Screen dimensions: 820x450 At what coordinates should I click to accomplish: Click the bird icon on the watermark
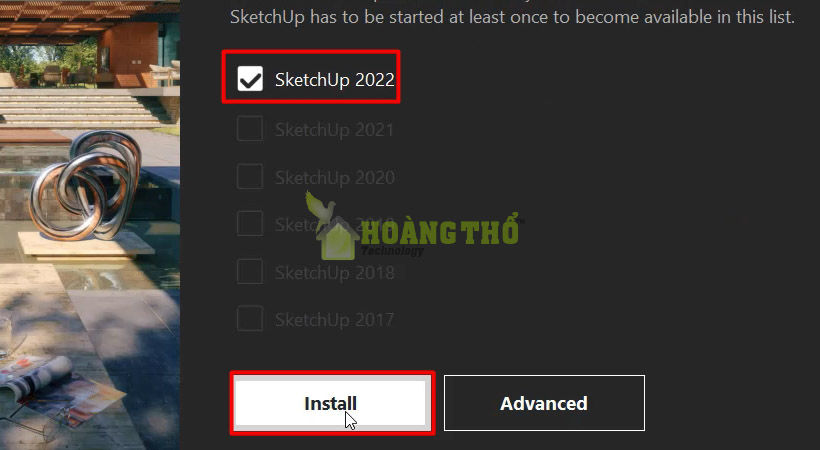[321, 208]
